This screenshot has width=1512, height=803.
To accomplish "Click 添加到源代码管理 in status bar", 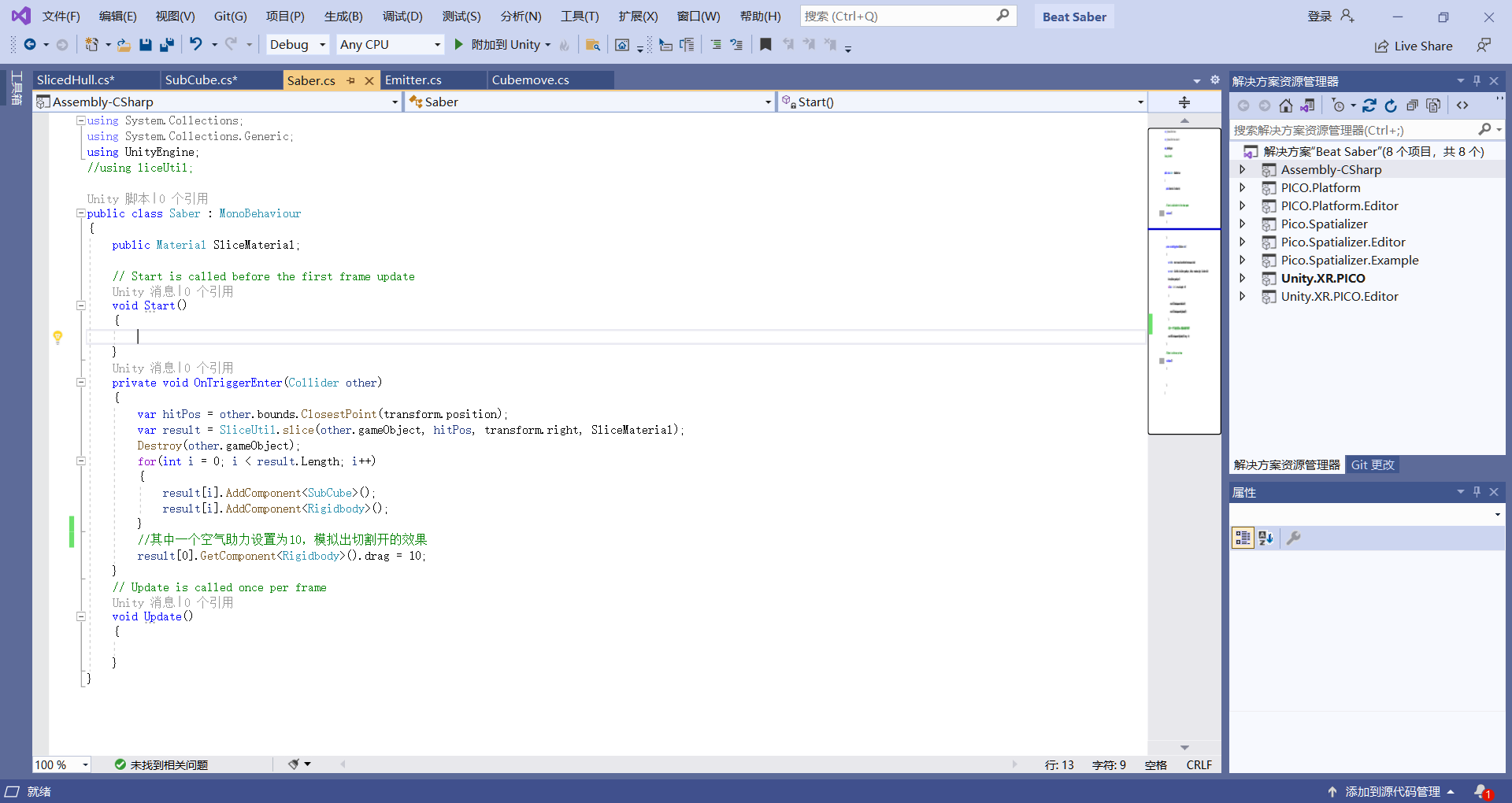I will pos(1392,791).
